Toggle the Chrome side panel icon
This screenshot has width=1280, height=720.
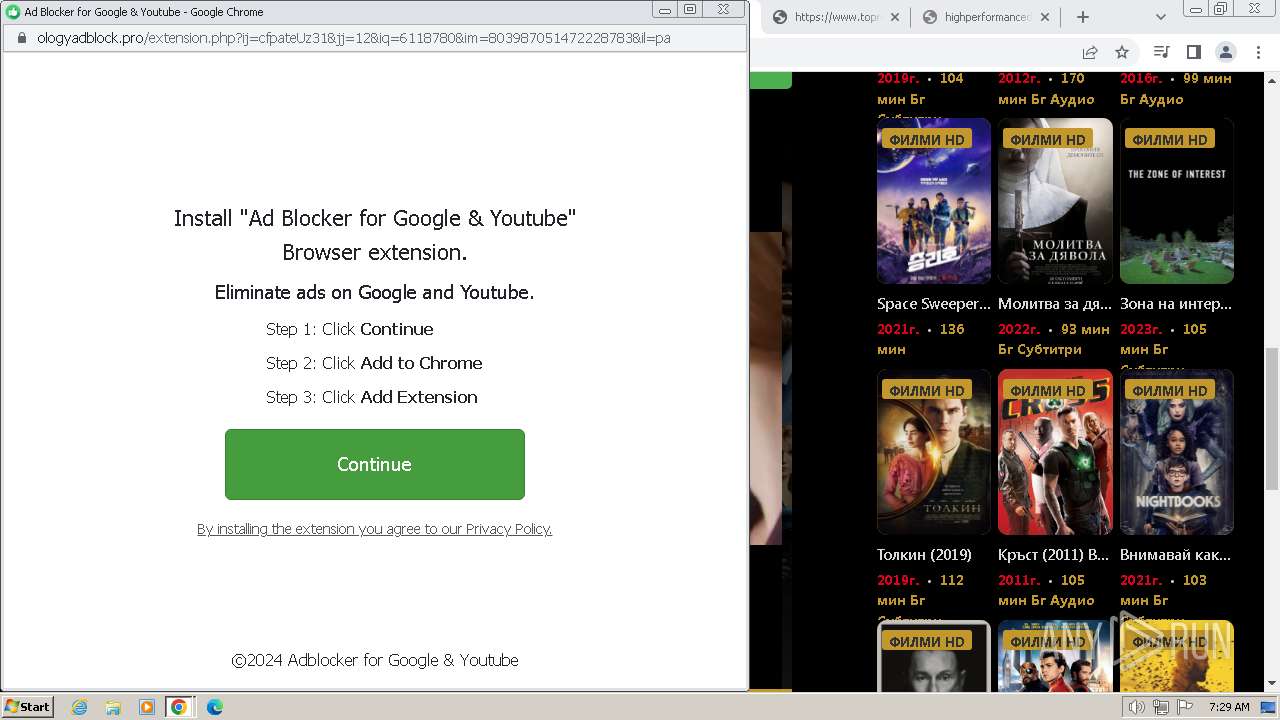tap(1193, 52)
